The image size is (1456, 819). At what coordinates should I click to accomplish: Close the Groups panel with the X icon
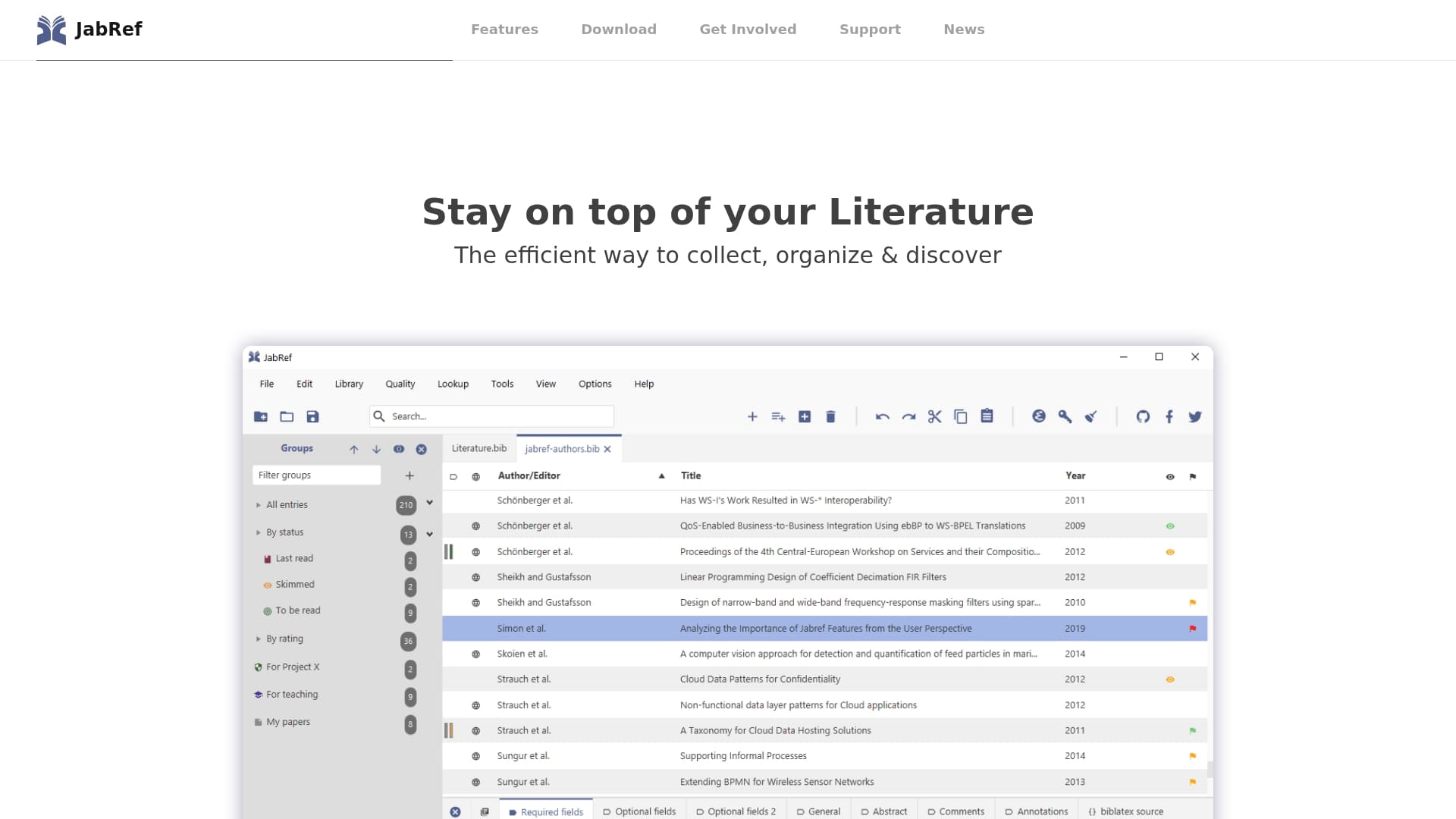coord(421,449)
